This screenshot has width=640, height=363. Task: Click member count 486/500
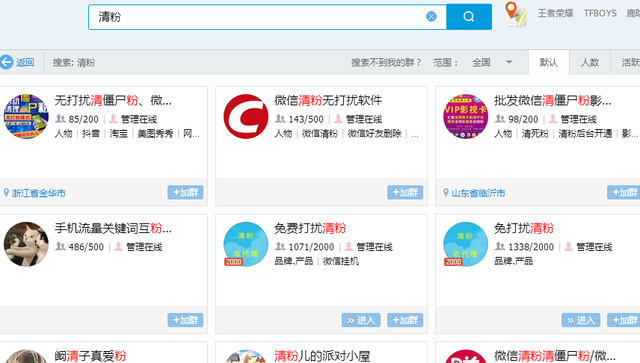tap(86, 247)
